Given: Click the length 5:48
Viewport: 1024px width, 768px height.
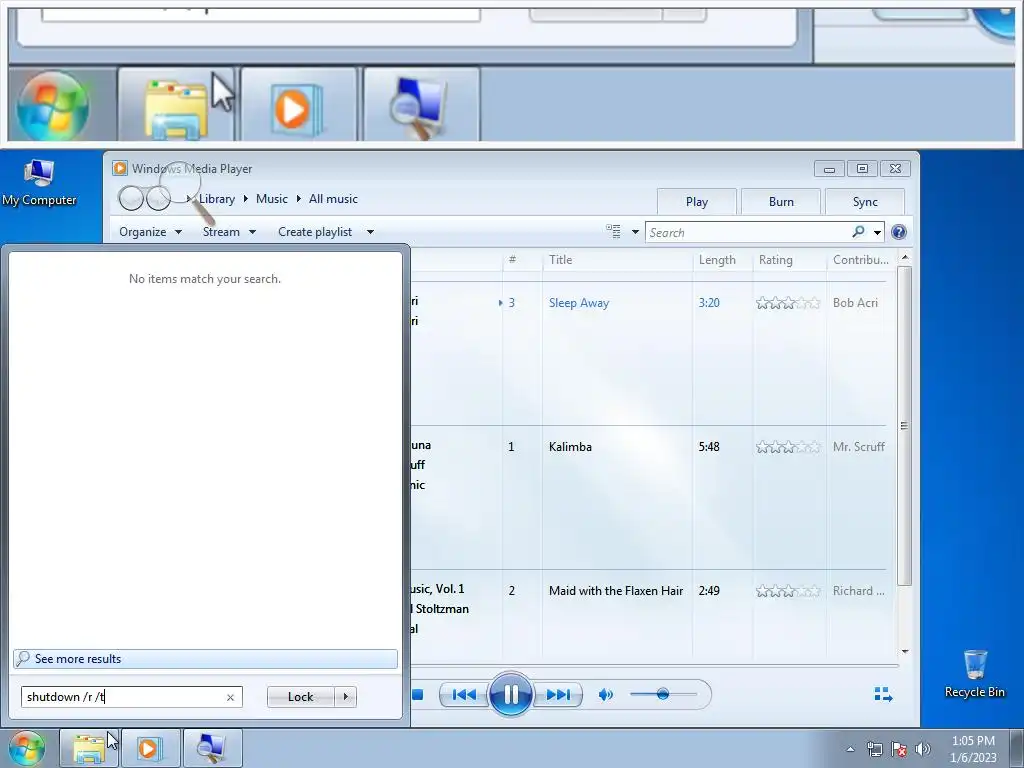Looking at the screenshot, I should (709, 447).
